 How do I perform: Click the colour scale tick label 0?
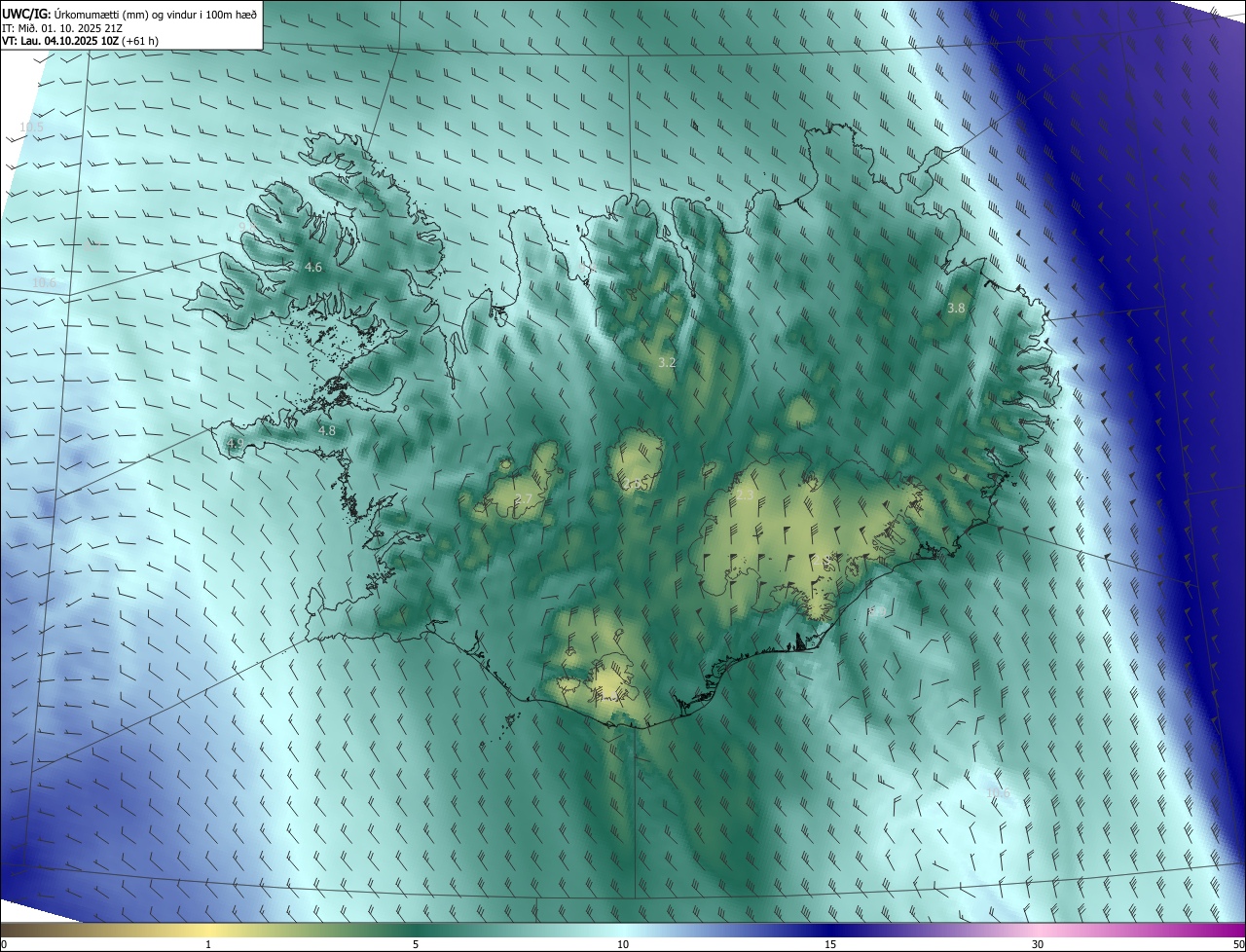coord(3,944)
